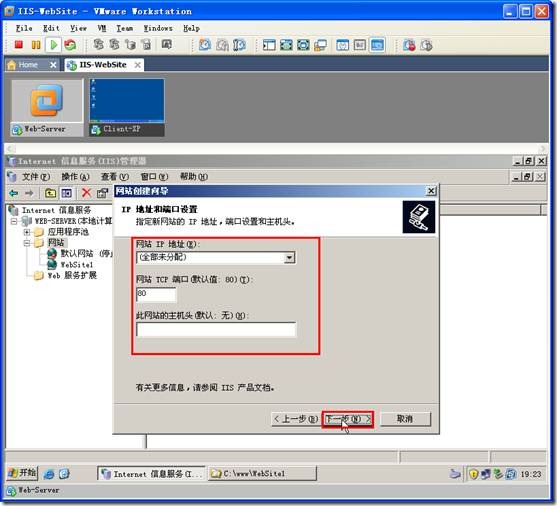Close the 网站创建向导 wizard dialog

coord(431,191)
